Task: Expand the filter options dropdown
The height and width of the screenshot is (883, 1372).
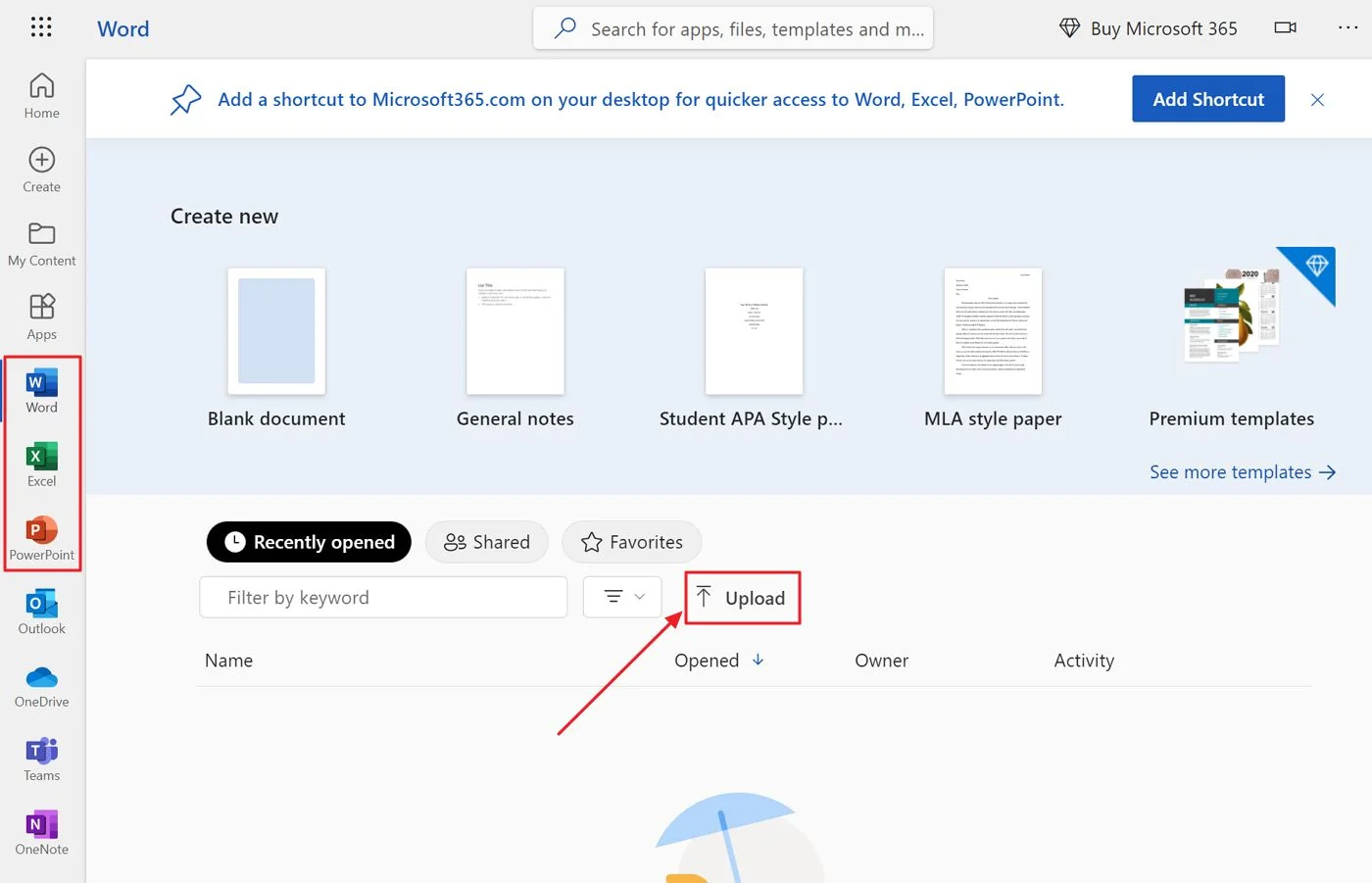Action: coord(623,597)
